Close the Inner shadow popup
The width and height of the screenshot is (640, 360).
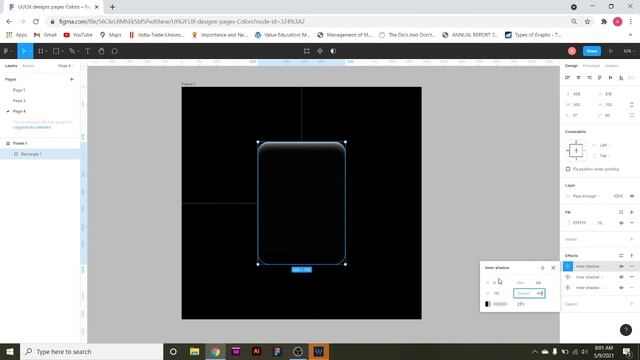pos(553,268)
